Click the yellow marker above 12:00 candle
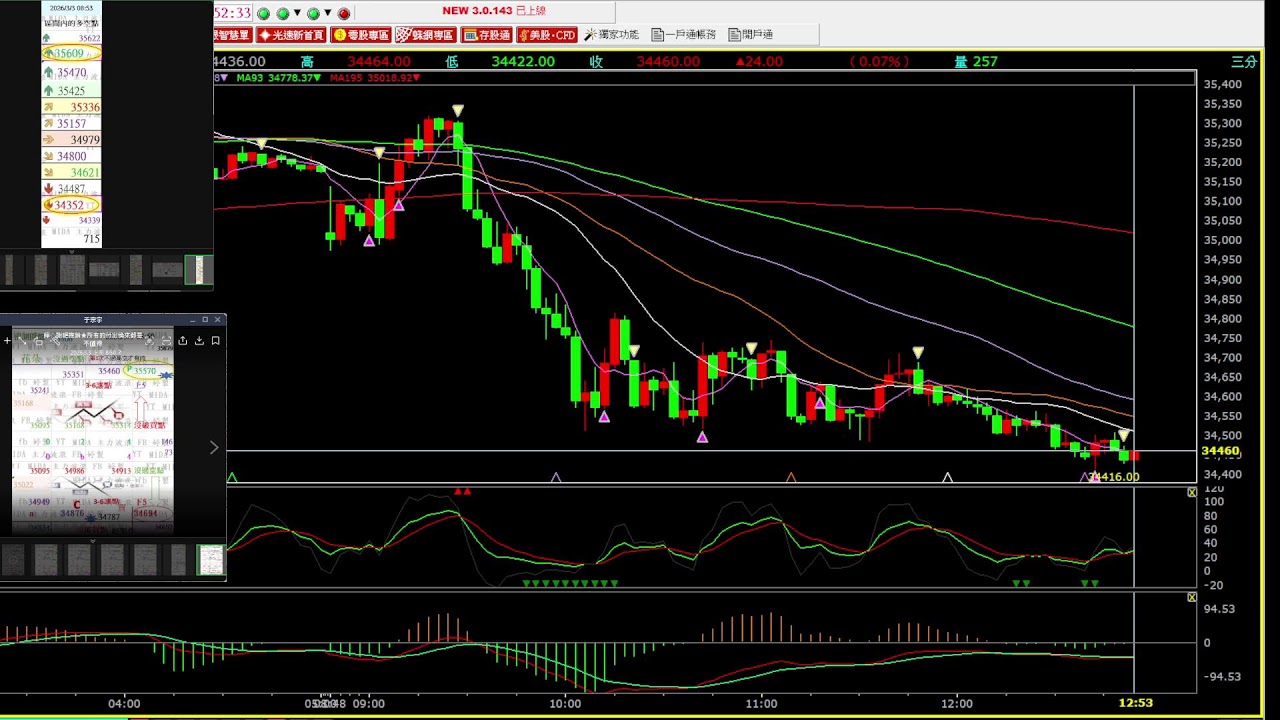1280x720 pixels. [918, 353]
